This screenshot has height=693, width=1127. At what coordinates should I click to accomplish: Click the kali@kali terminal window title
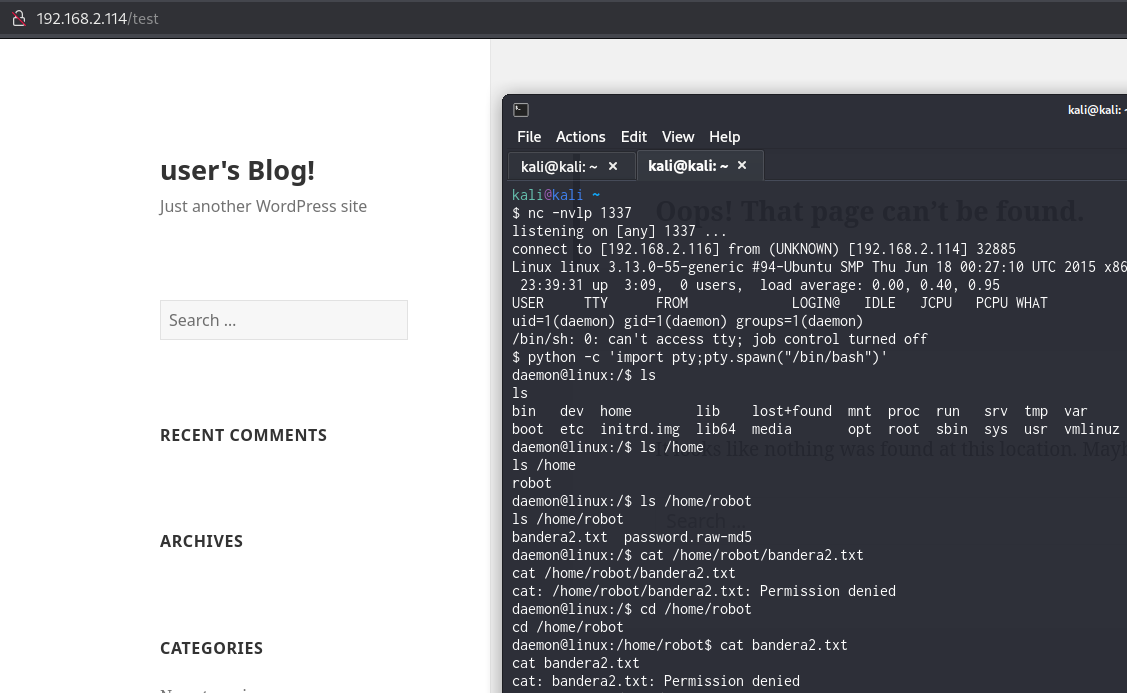tap(1097, 109)
